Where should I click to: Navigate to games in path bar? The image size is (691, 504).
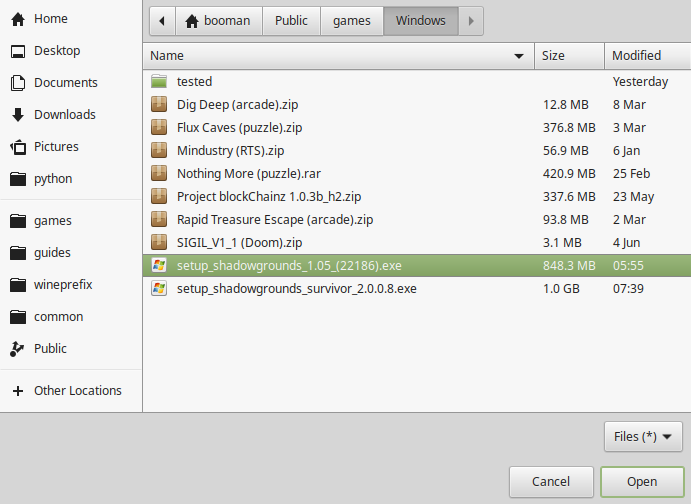[352, 21]
